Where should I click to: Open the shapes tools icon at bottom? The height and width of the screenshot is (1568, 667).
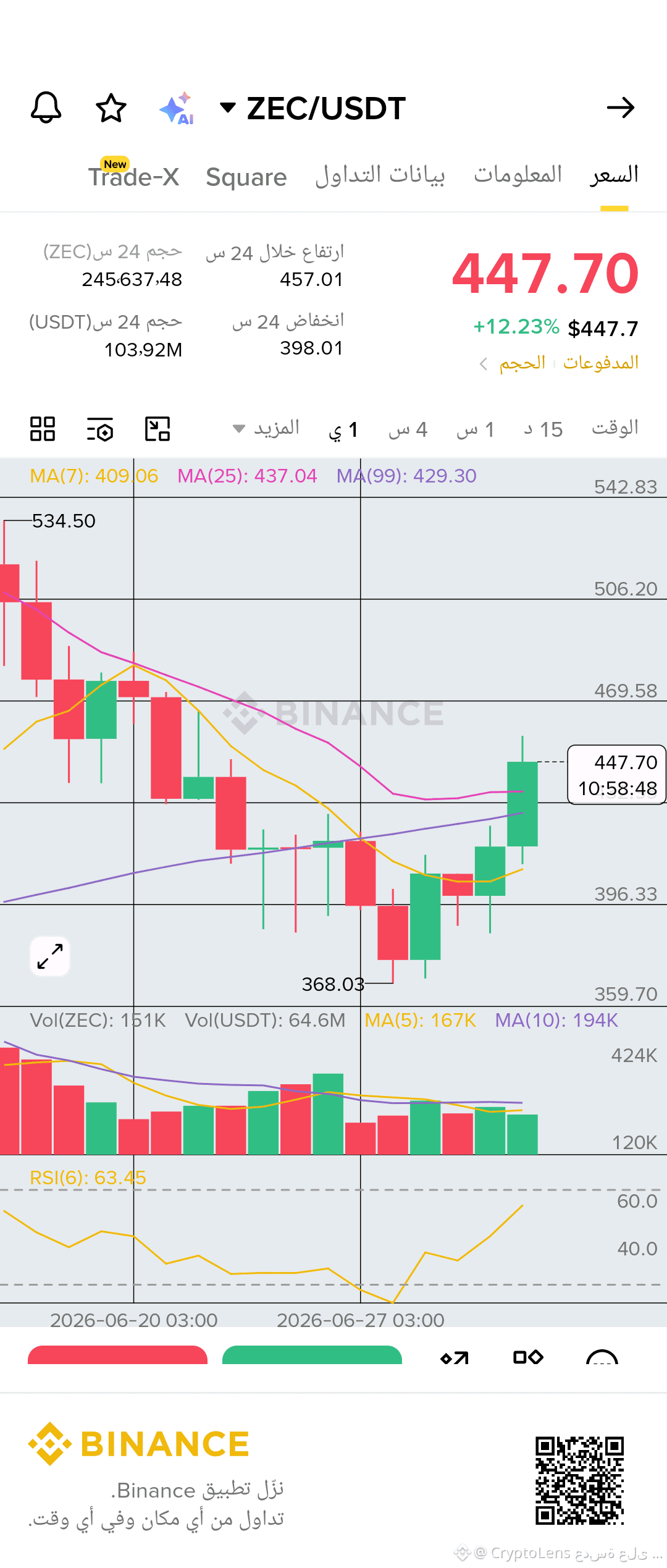click(528, 1357)
